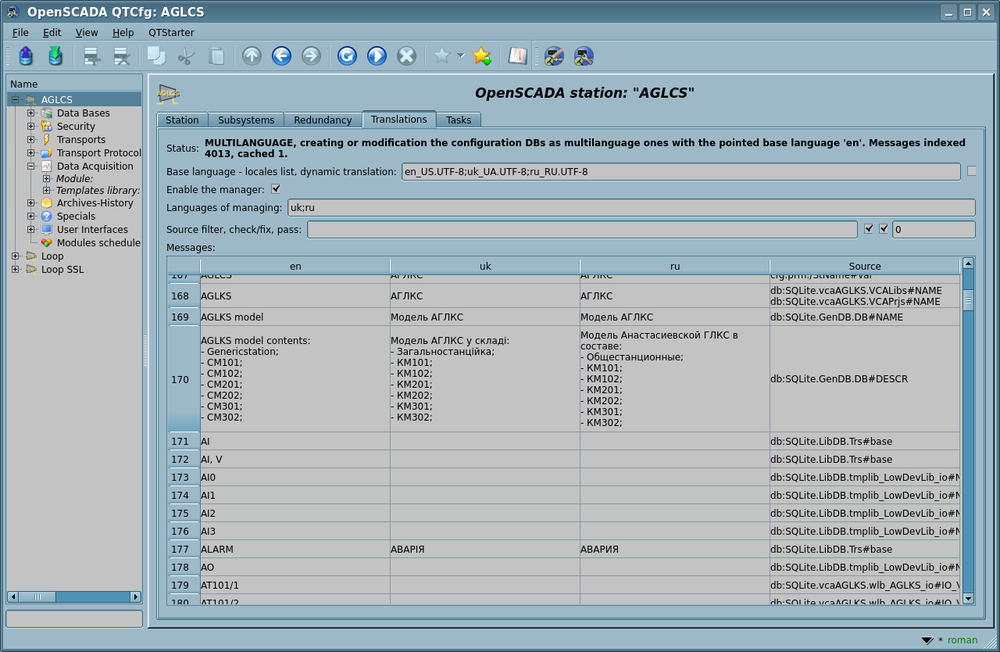
Task: Toggle first checkbox beside the source filter
Action: point(868,229)
